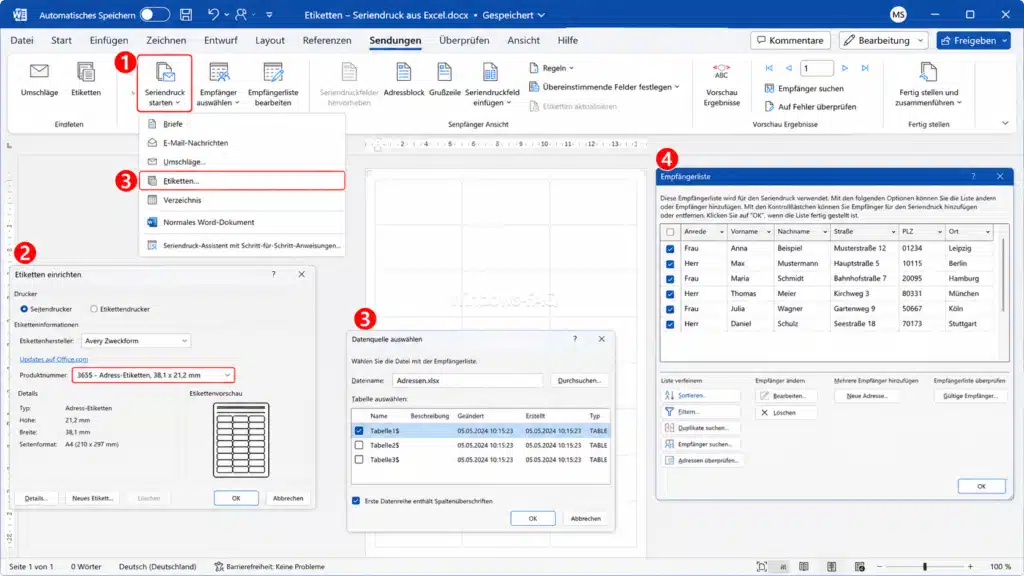Click the save icon in title bar

(186, 14)
